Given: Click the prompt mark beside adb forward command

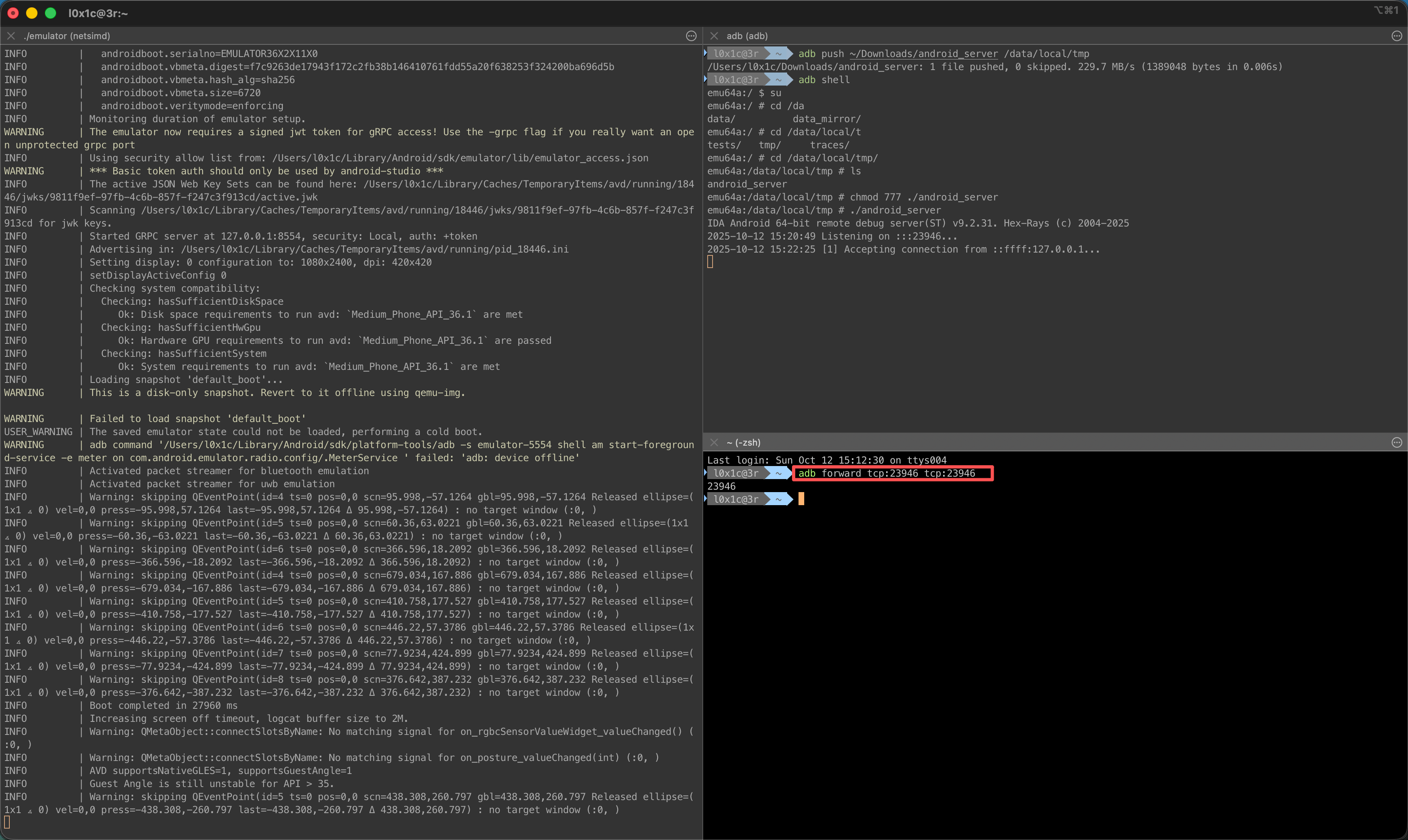Looking at the screenshot, I should point(705,472).
